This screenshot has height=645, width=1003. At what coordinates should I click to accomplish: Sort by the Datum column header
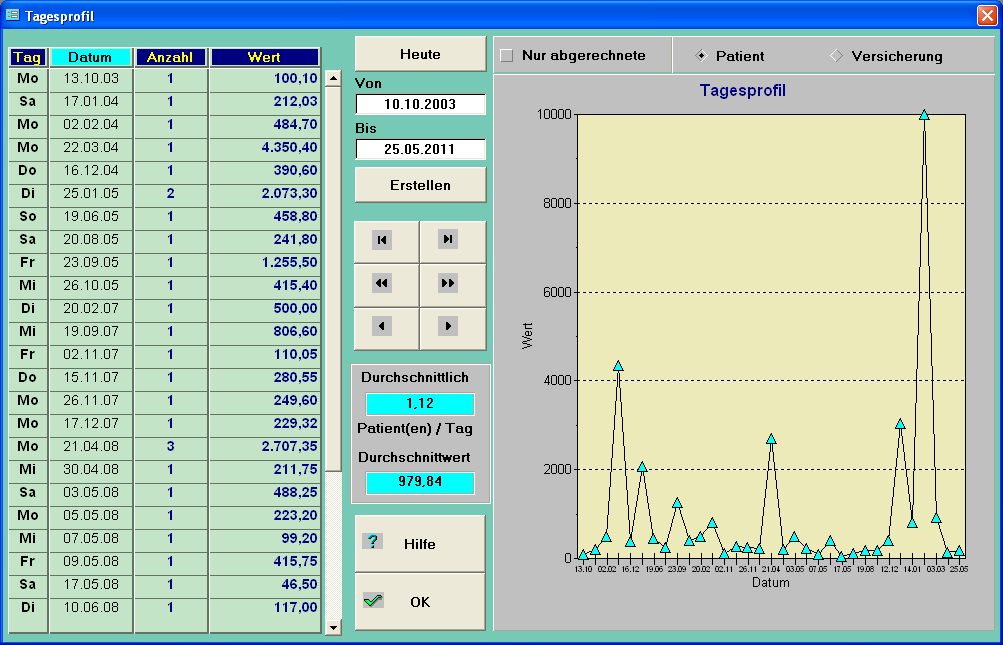tap(91, 57)
